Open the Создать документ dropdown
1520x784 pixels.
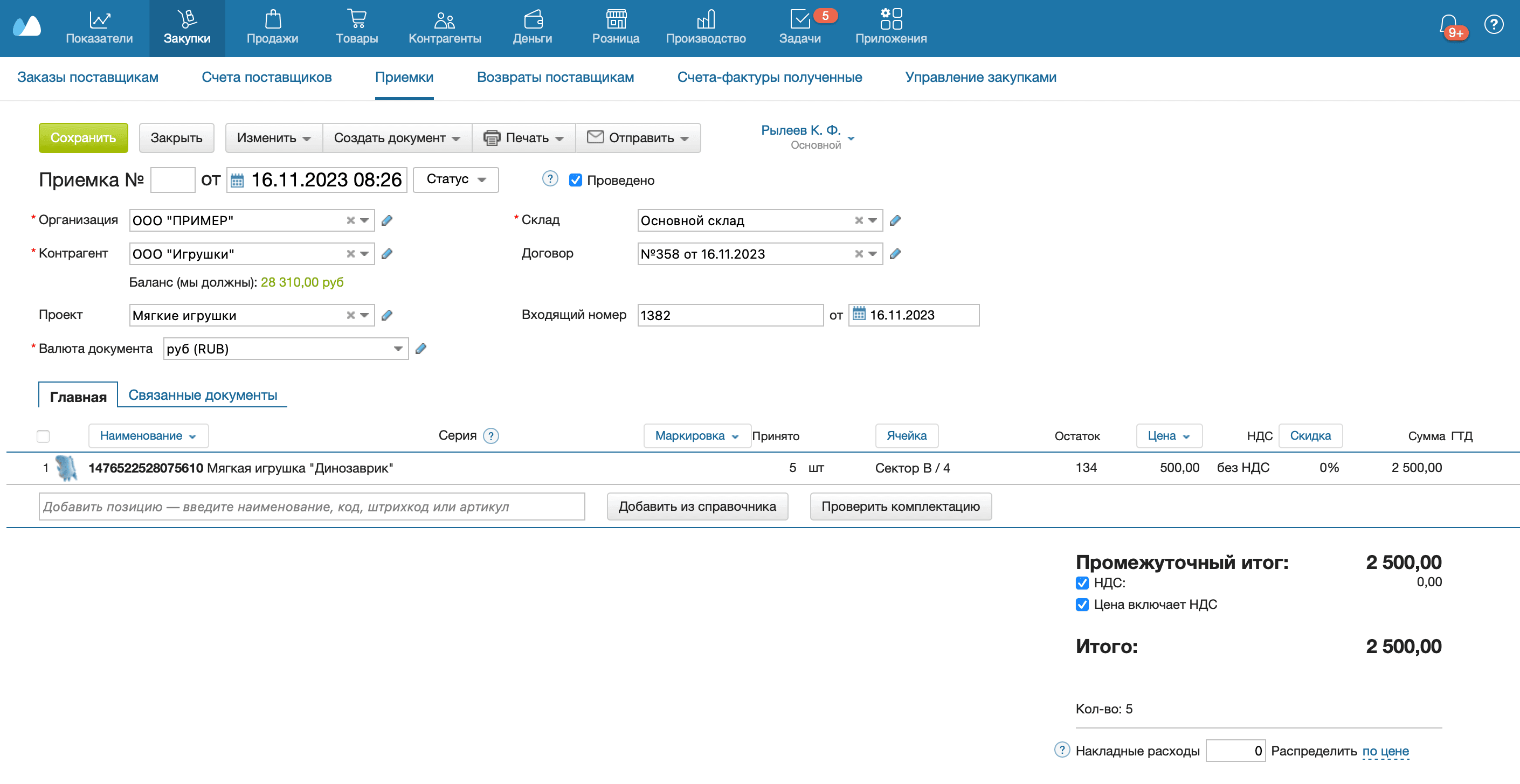[x=397, y=138]
